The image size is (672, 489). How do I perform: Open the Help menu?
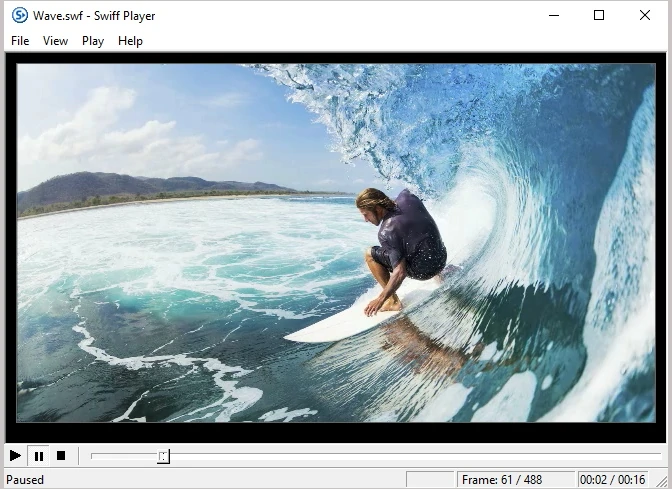point(130,41)
